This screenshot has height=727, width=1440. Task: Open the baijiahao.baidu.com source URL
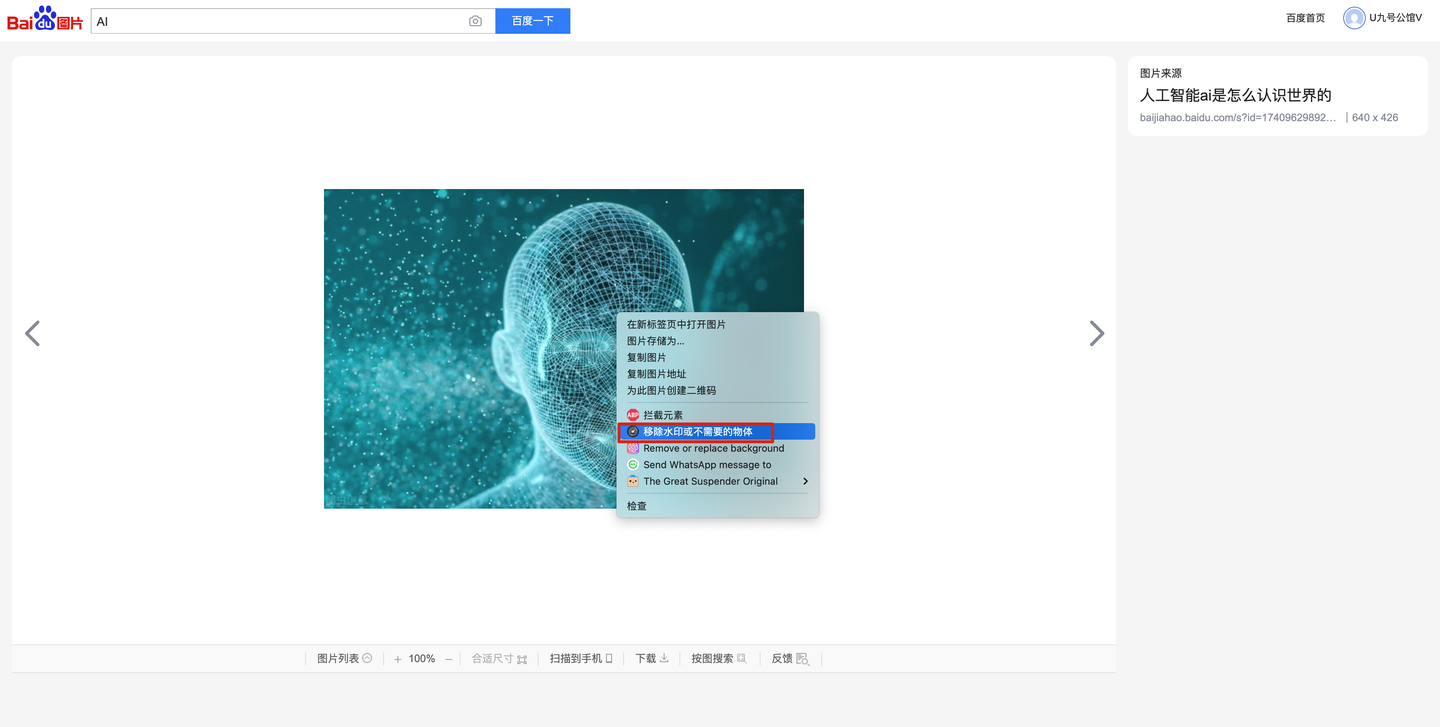point(1238,118)
